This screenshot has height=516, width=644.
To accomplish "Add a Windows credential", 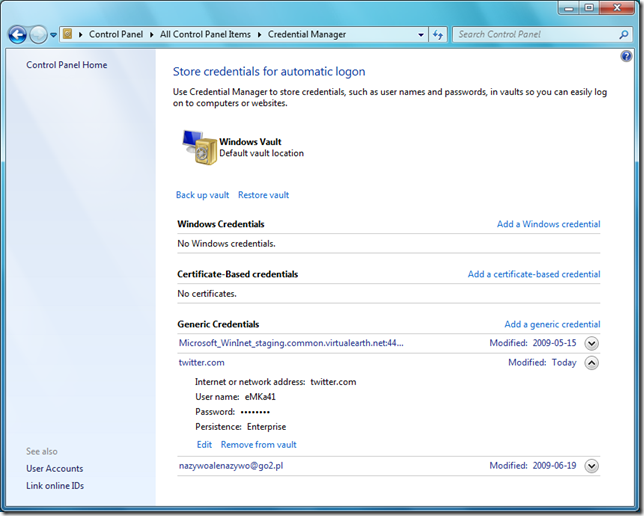I will [548, 224].
